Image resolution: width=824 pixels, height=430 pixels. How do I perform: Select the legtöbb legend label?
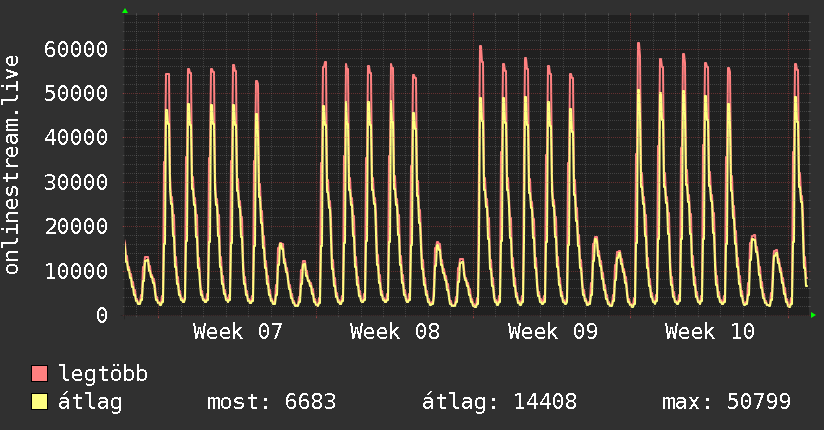[103, 374]
